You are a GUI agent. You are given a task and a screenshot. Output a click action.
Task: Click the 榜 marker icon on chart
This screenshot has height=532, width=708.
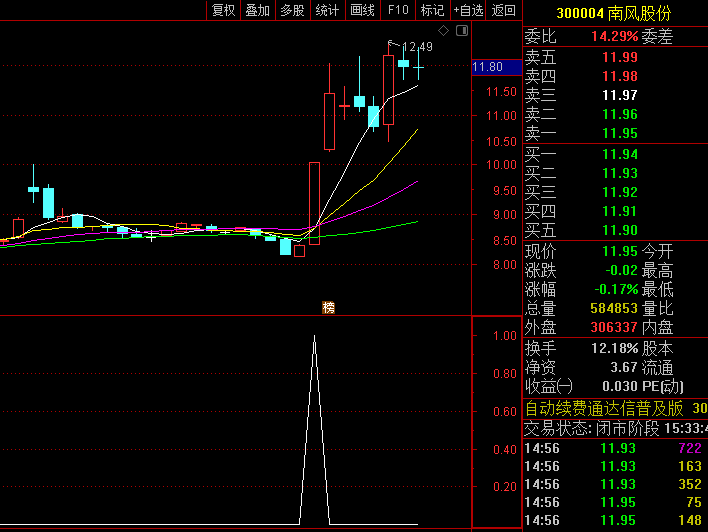point(328,307)
